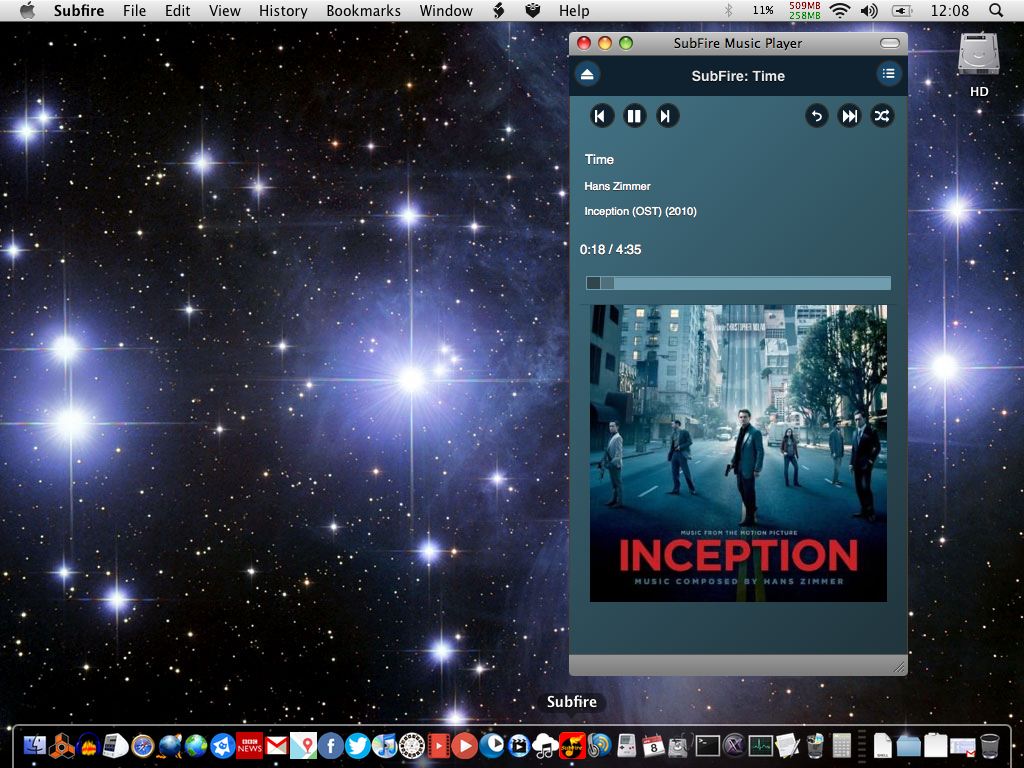Screen dimensions: 1024x768
Task: Open Twitter from the dock
Action: pos(358,745)
